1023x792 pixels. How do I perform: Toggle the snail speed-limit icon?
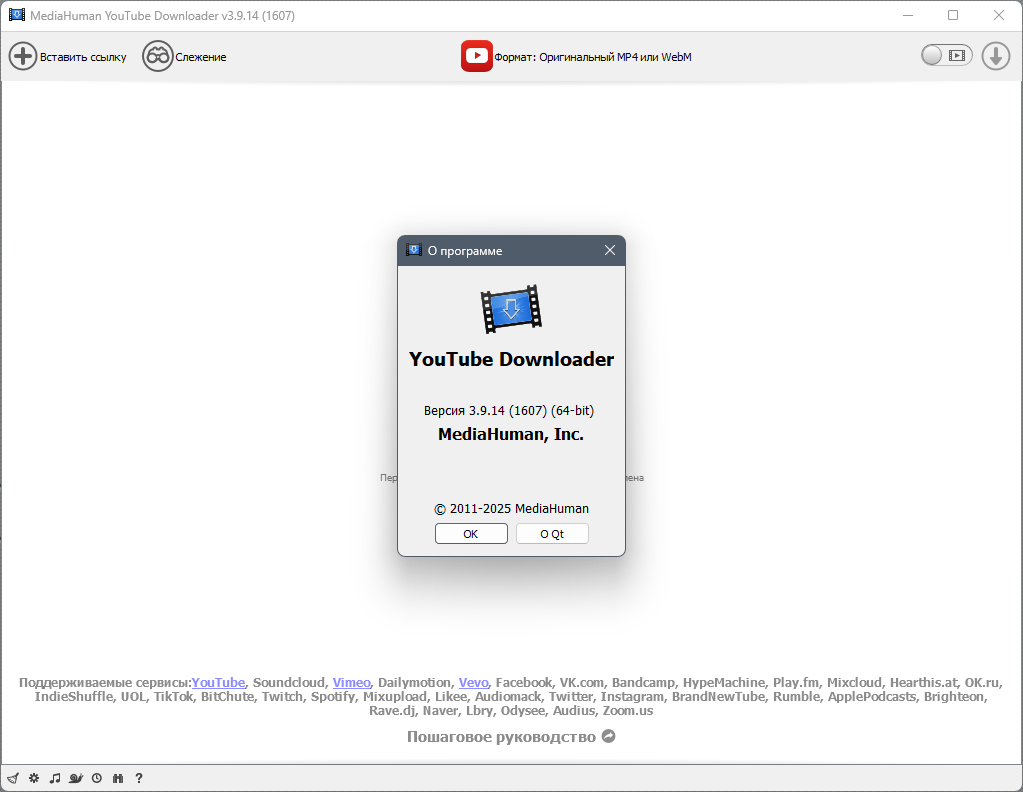coord(76,778)
